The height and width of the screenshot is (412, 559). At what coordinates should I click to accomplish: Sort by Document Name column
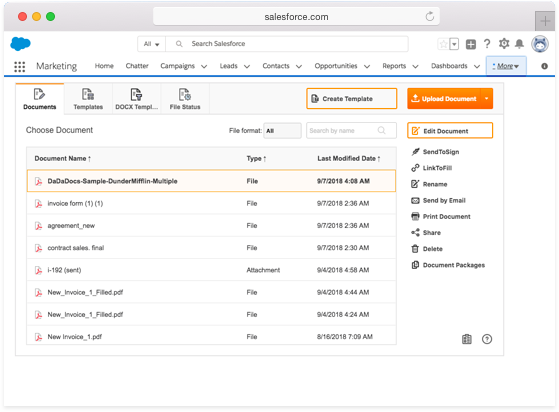62,159
